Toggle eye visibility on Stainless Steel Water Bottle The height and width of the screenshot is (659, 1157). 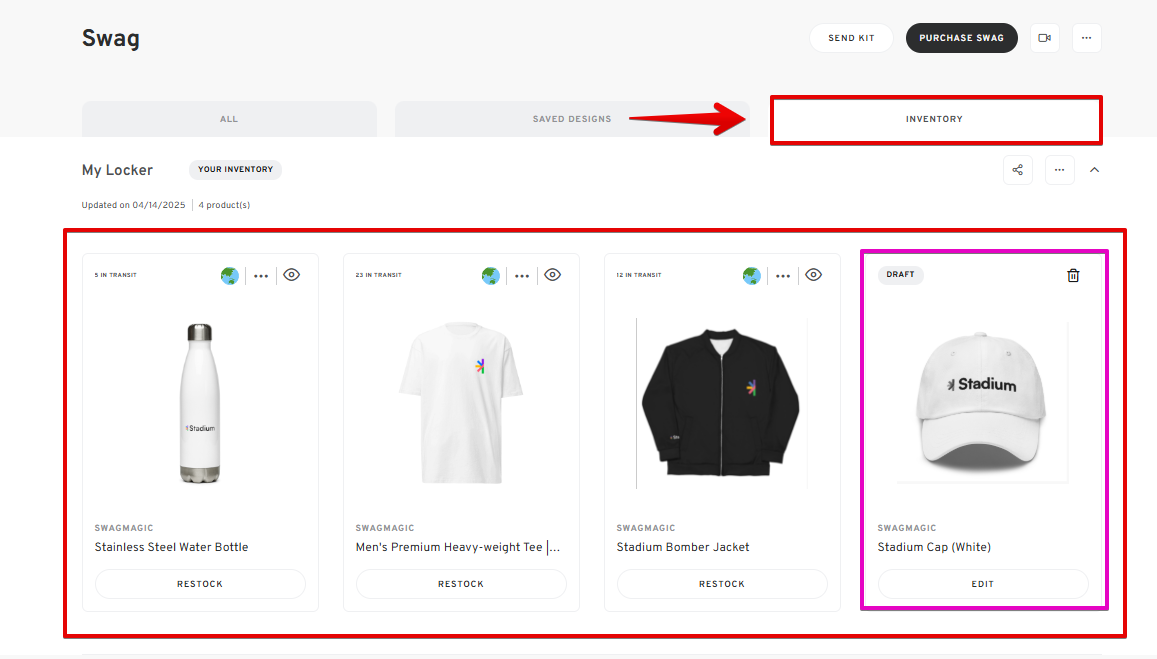(291, 275)
